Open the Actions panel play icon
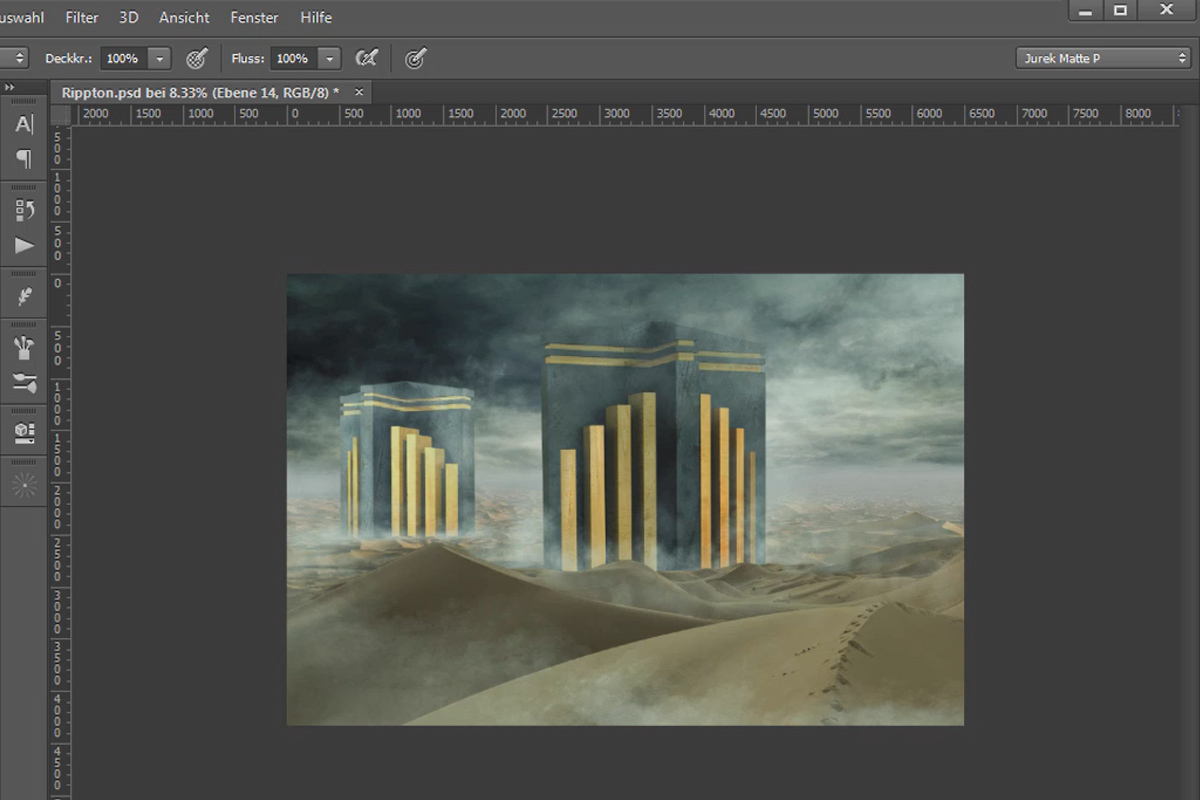The width and height of the screenshot is (1200, 800). tap(24, 245)
